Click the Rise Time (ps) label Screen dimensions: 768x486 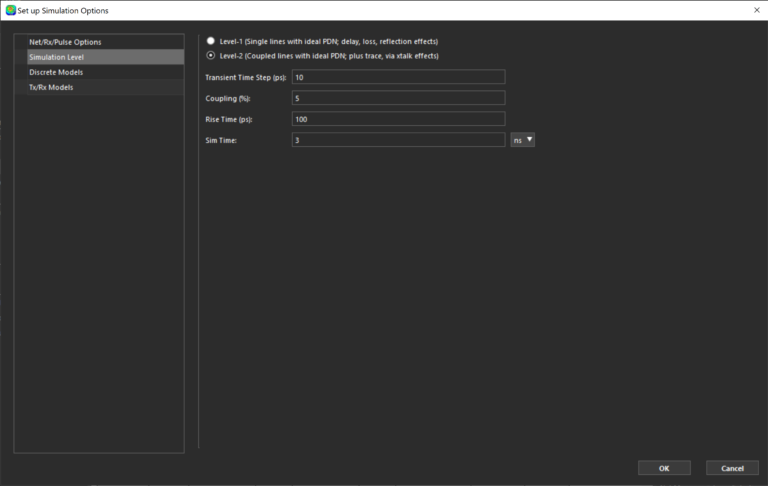point(231,119)
